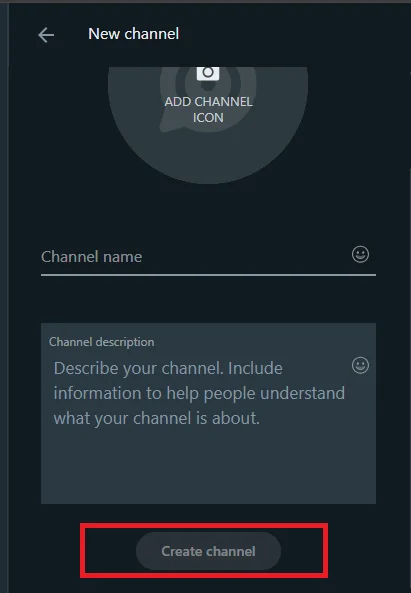
Task: Select the ADD CHANNEL ICON label
Action: [208, 110]
